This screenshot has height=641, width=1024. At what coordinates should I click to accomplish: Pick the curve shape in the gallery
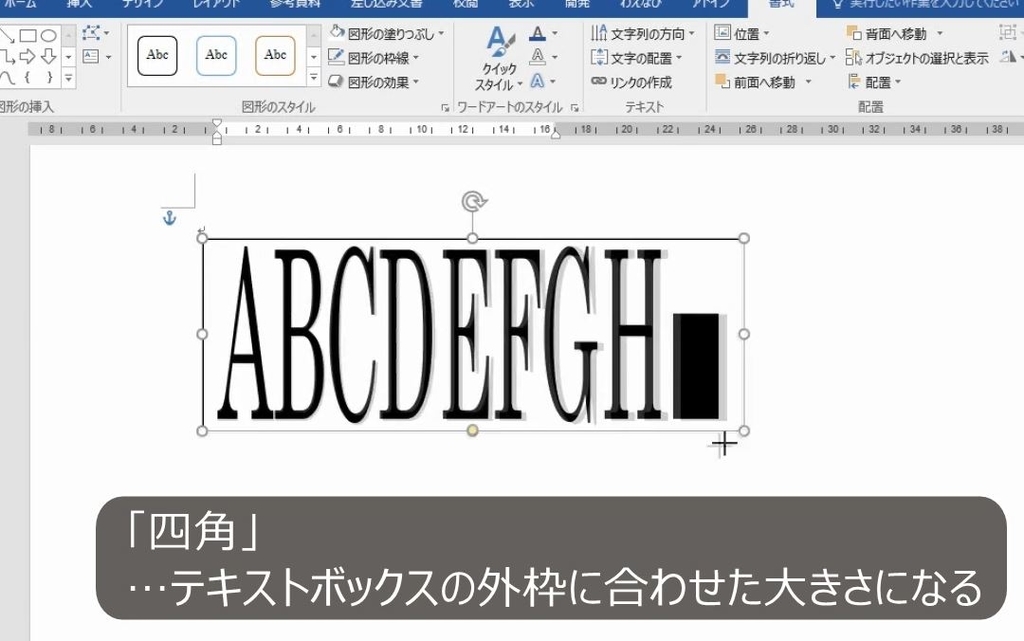tap(6, 78)
